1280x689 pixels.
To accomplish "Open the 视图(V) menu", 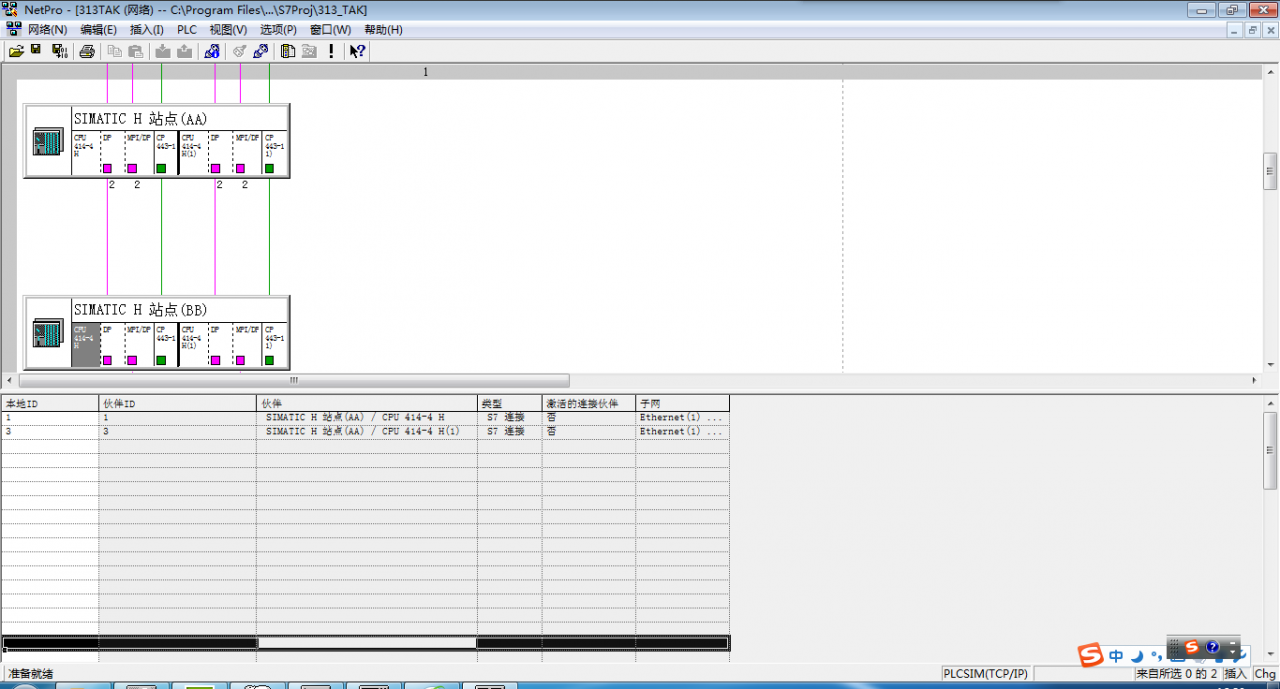I will (228, 30).
